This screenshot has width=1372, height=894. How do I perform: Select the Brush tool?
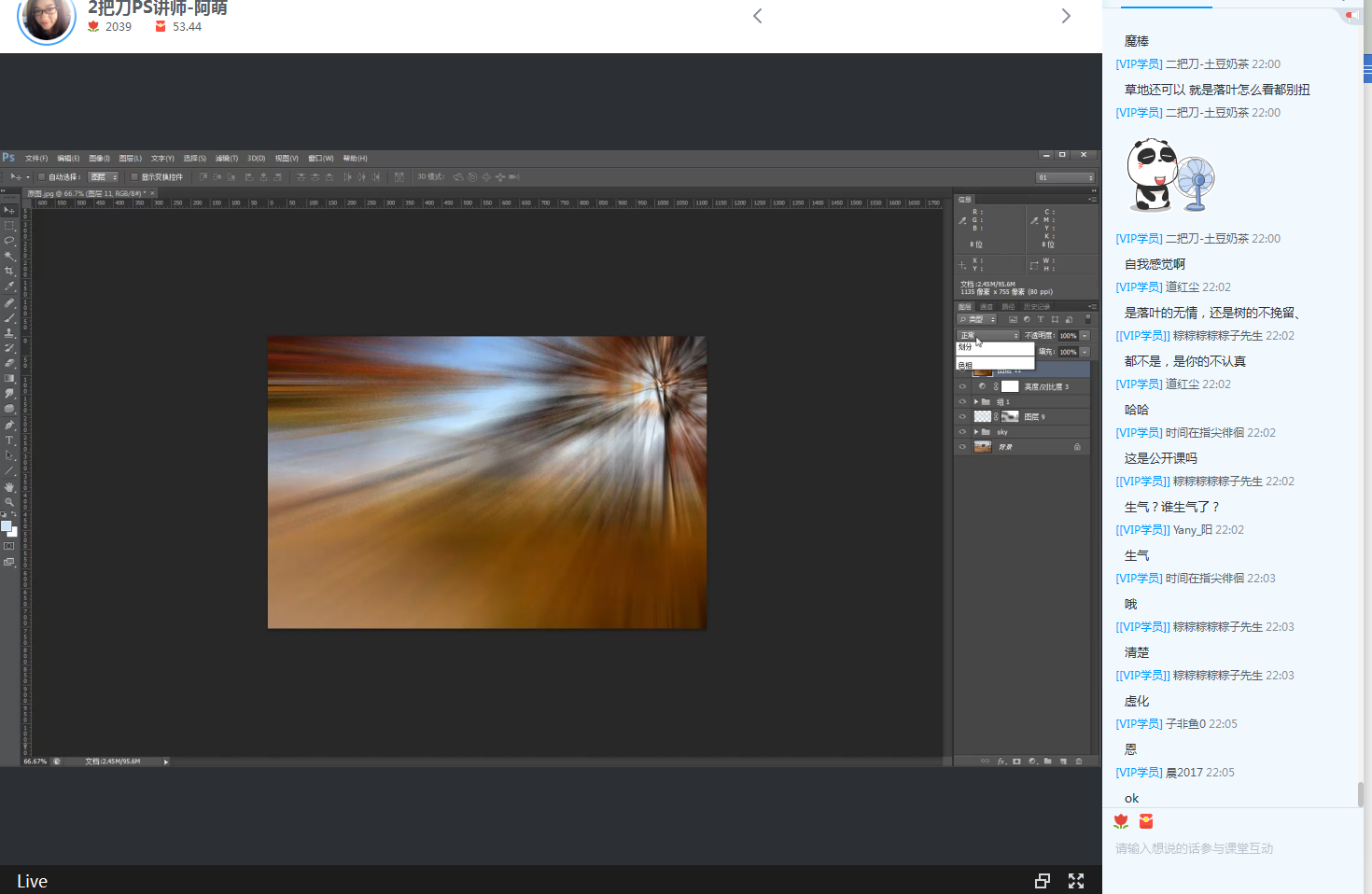click(x=9, y=317)
